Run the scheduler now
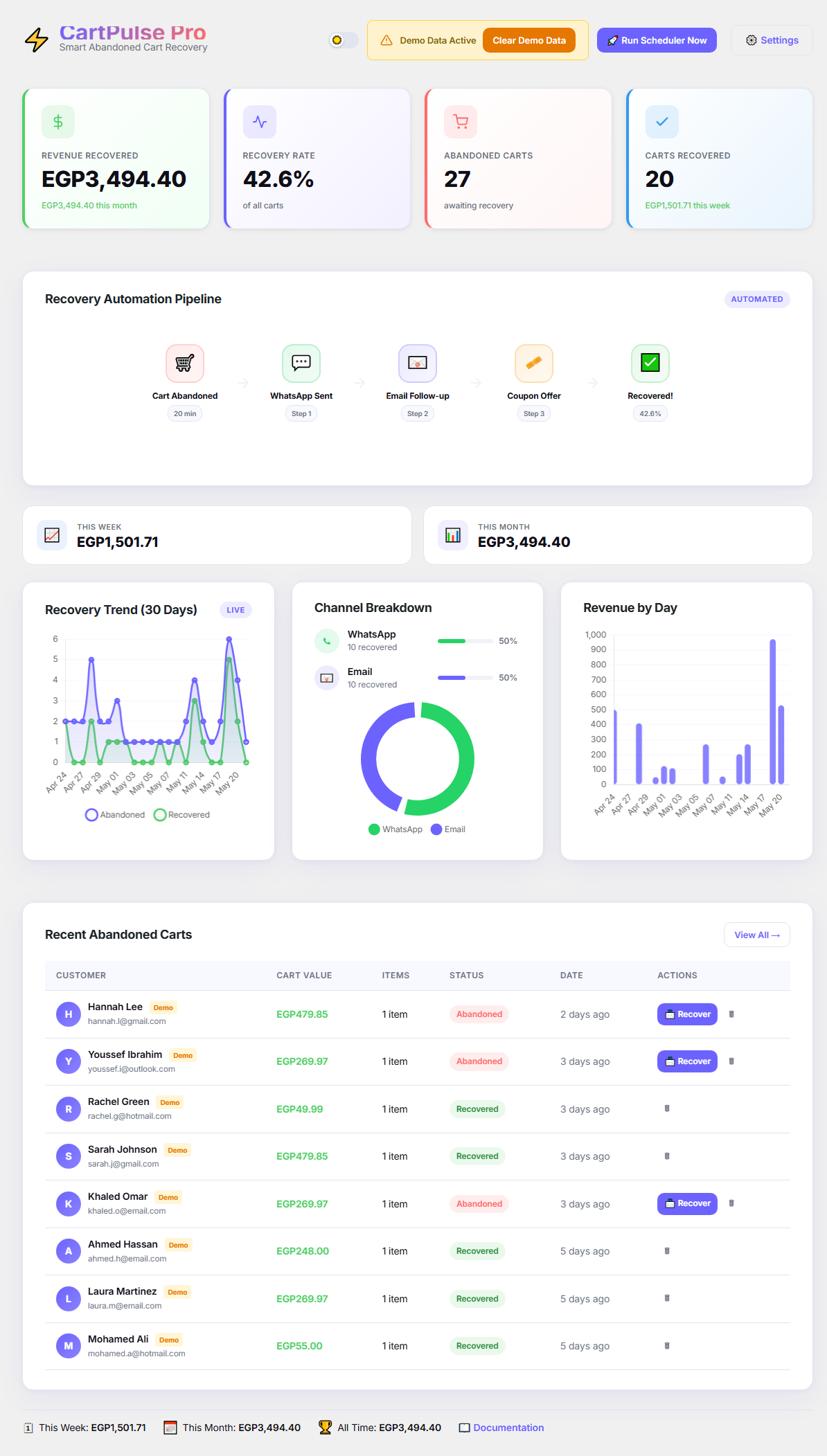827x1456 pixels. [x=657, y=40]
